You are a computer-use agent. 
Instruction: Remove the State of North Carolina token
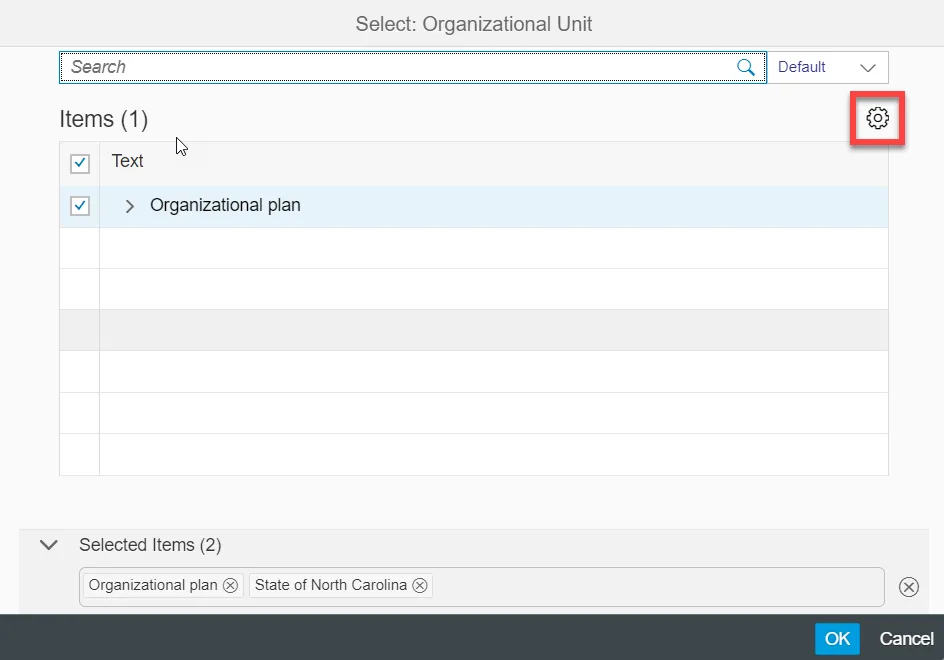tap(420, 586)
